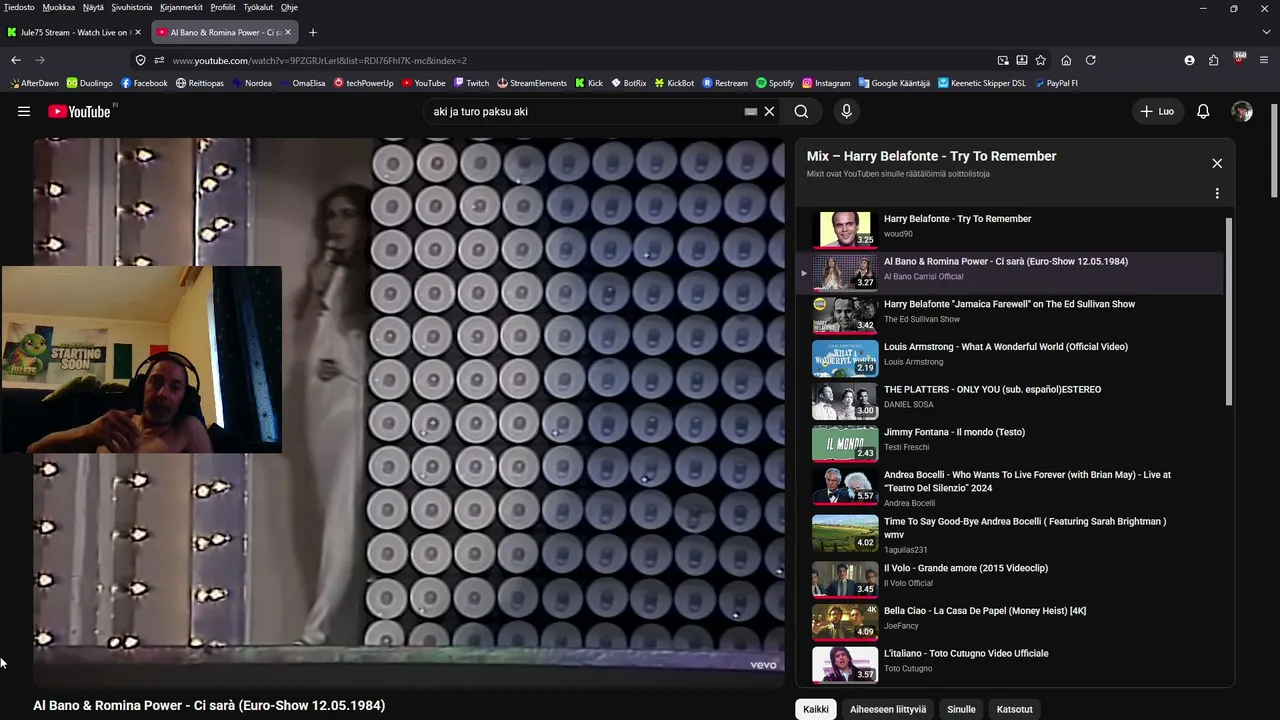1280x720 pixels.
Task: Click the playlist panel scrollbar
Action: click(1229, 312)
